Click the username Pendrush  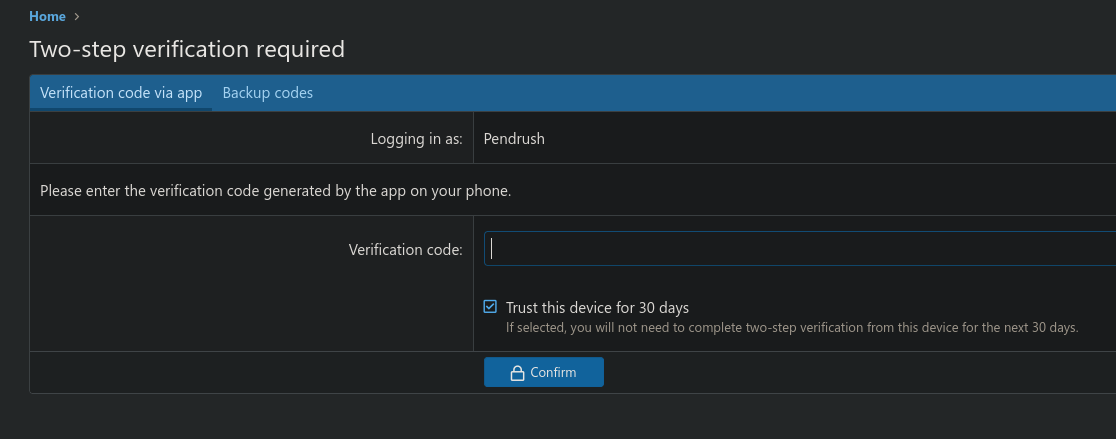tap(514, 139)
